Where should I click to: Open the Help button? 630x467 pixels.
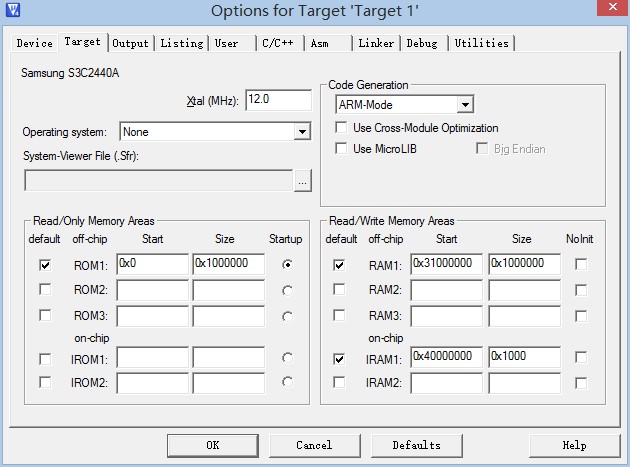575,445
